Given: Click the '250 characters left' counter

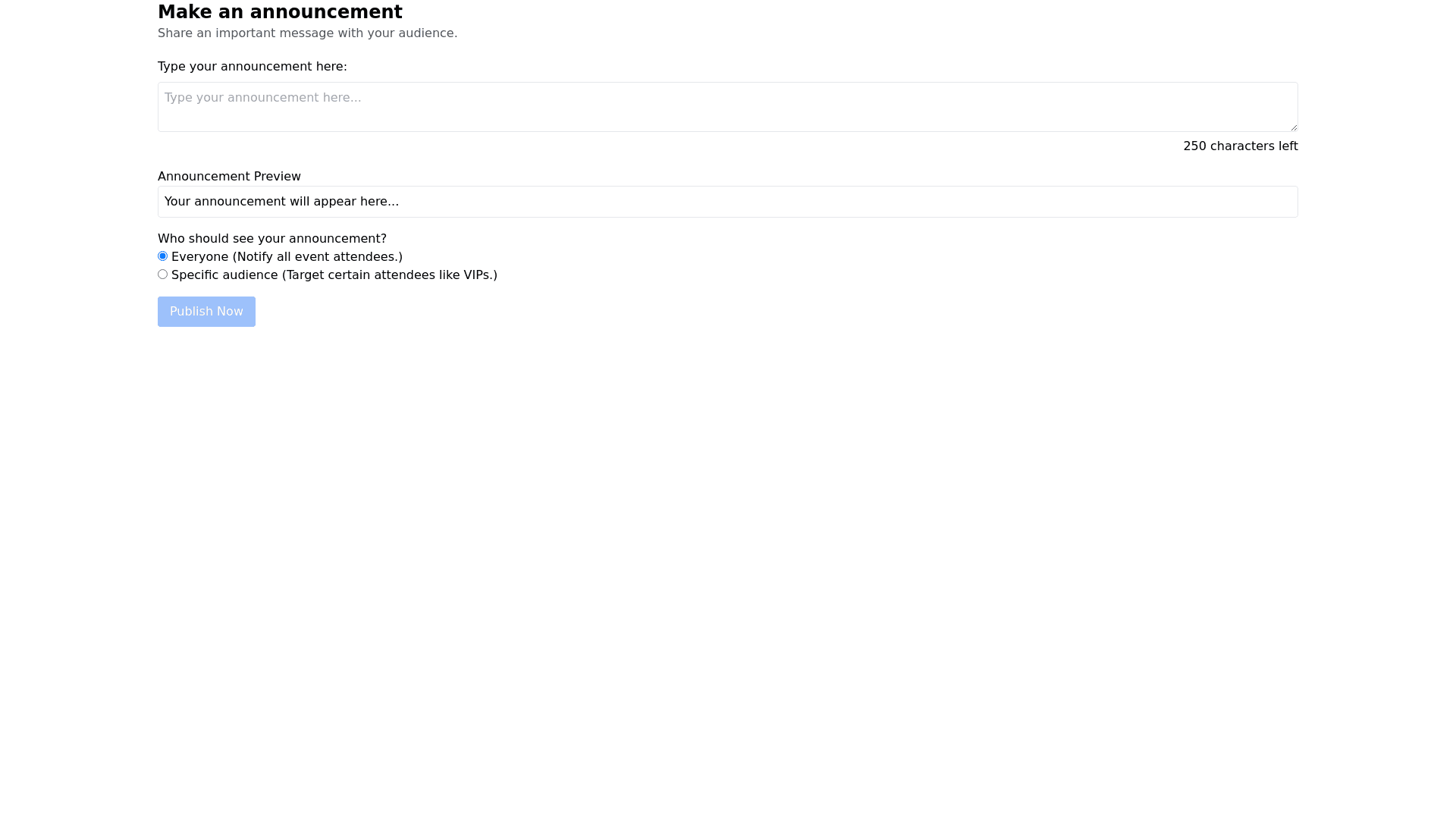Looking at the screenshot, I should click(x=1241, y=146).
